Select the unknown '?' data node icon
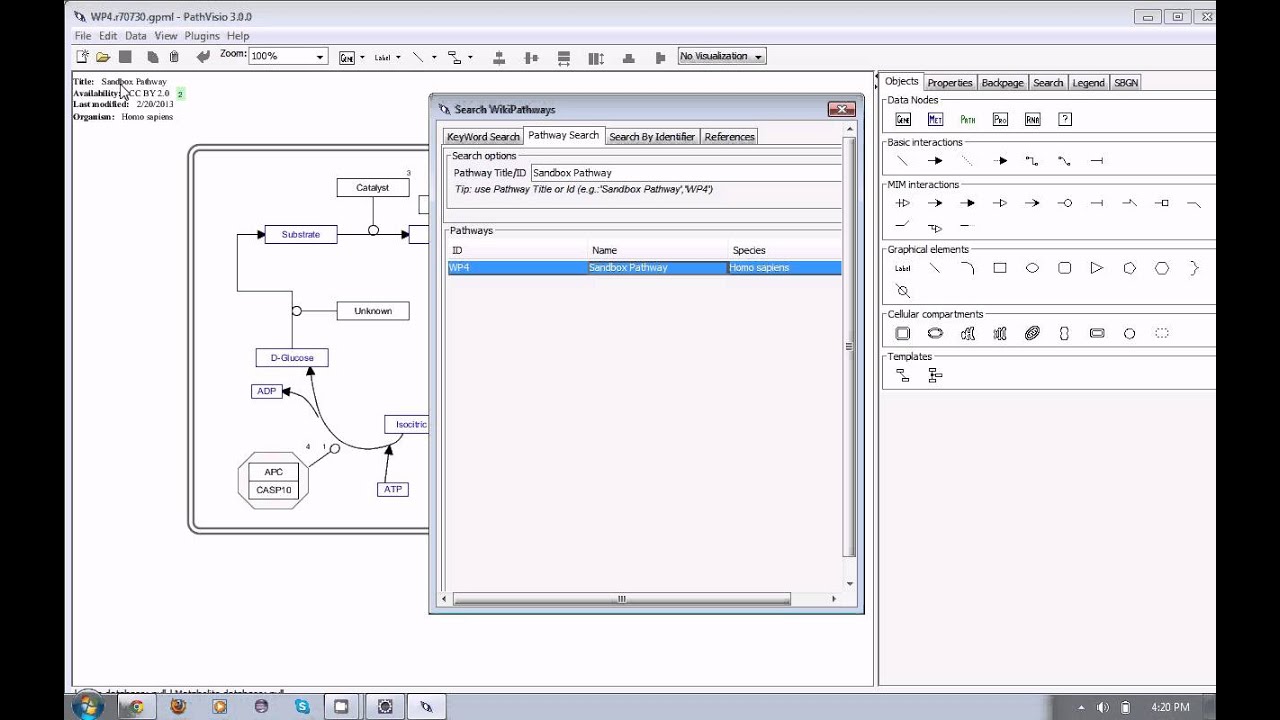 (x=1065, y=119)
